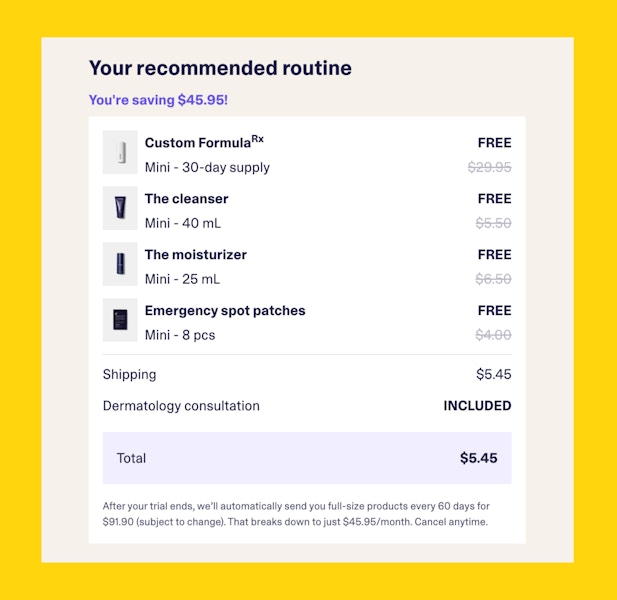
Task: Click the Mini - 30-day supply description
Action: click(207, 168)
